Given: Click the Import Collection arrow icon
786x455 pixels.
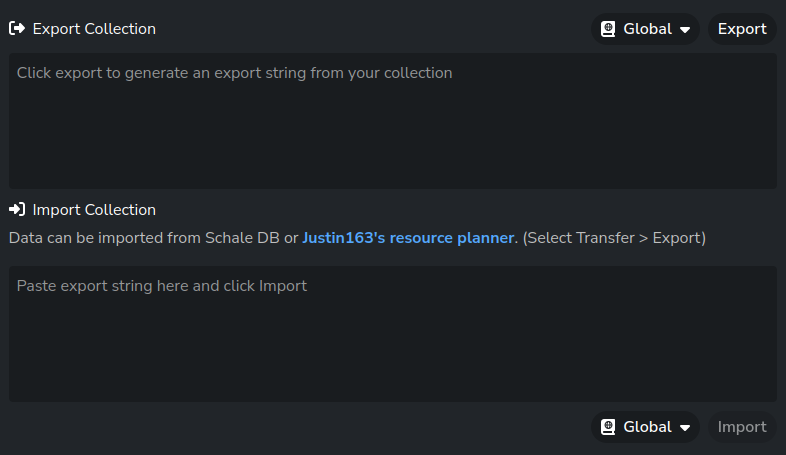Looking at the screenshot, I should click(x=16, y=210).
